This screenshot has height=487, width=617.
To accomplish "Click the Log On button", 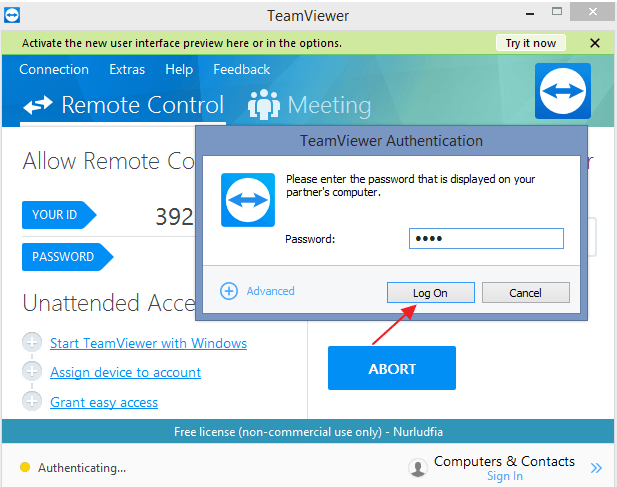I will point(430,293).
